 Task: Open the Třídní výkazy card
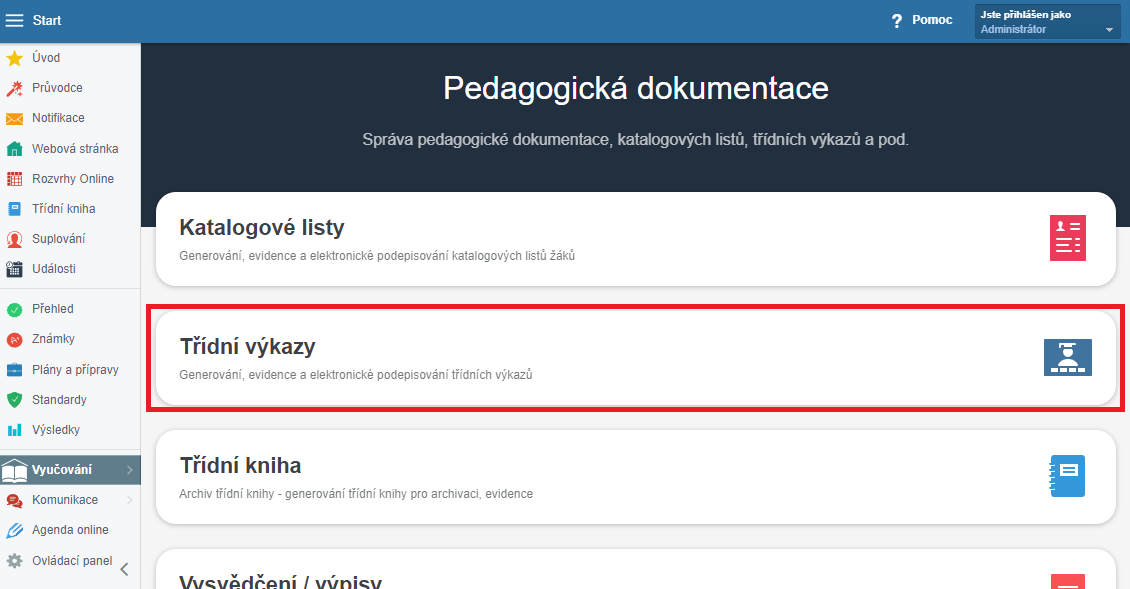[x=600, y=358]
